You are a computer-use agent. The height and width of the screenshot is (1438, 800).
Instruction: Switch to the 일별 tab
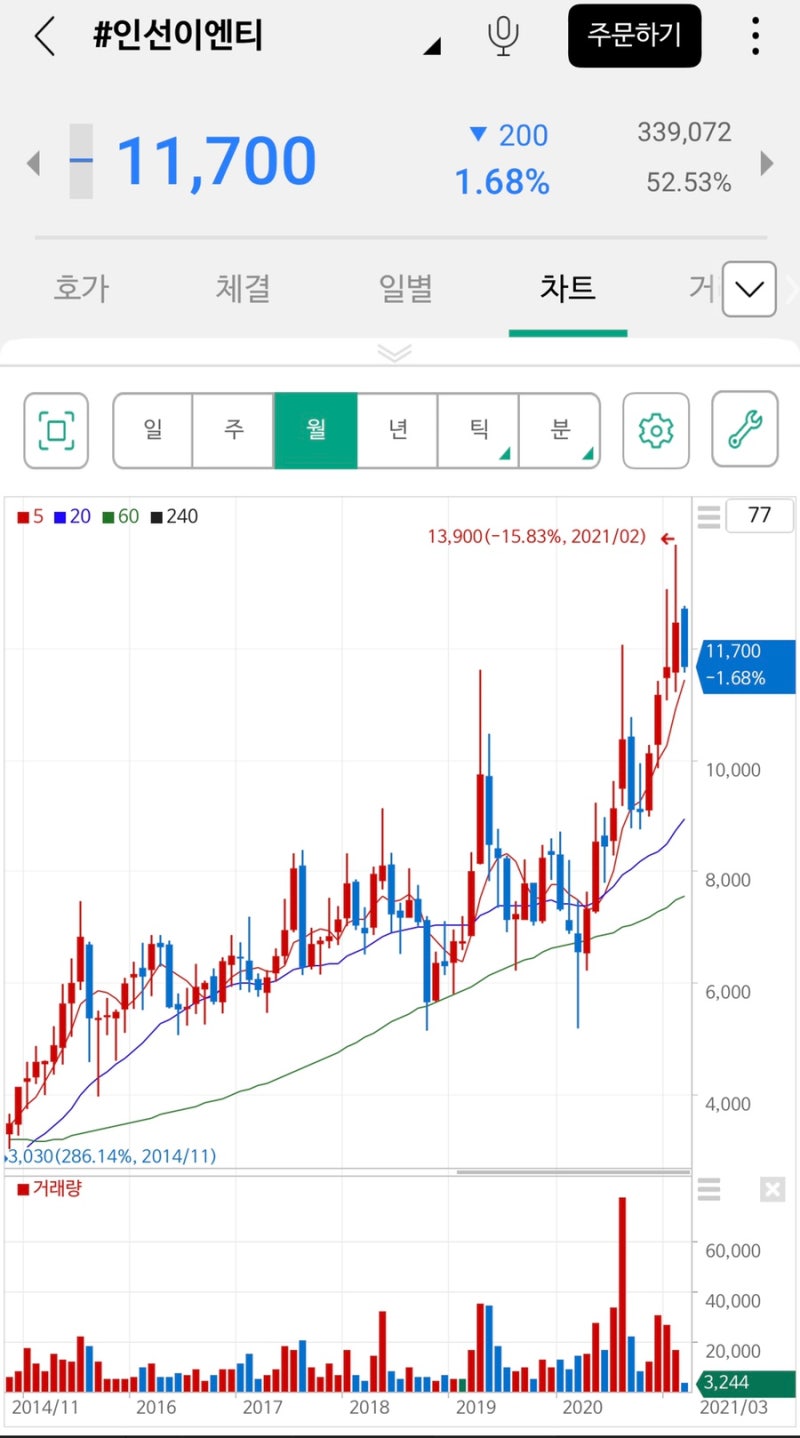[406, 289]
